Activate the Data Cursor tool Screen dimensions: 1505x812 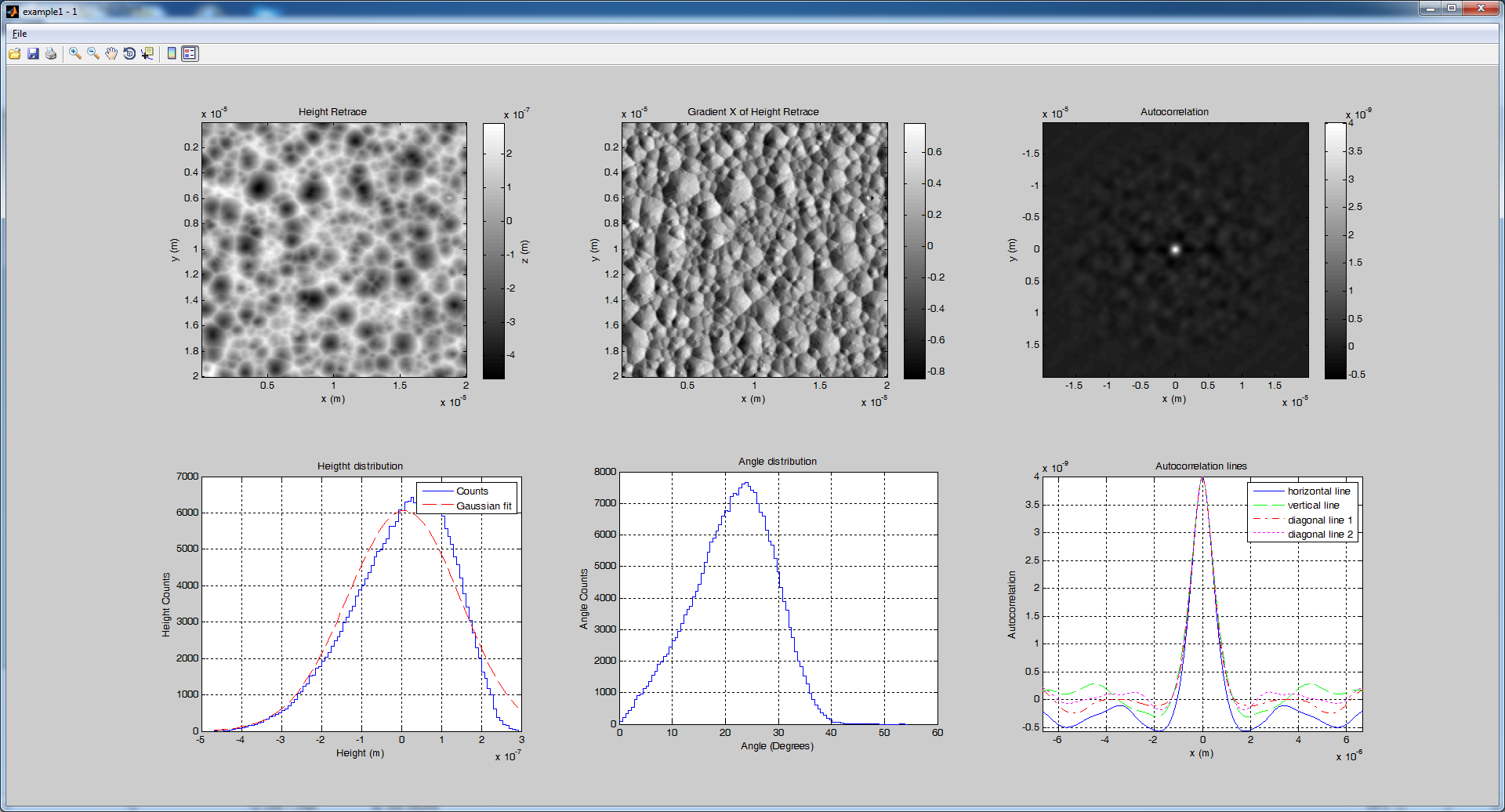click(x=147, y=53)
